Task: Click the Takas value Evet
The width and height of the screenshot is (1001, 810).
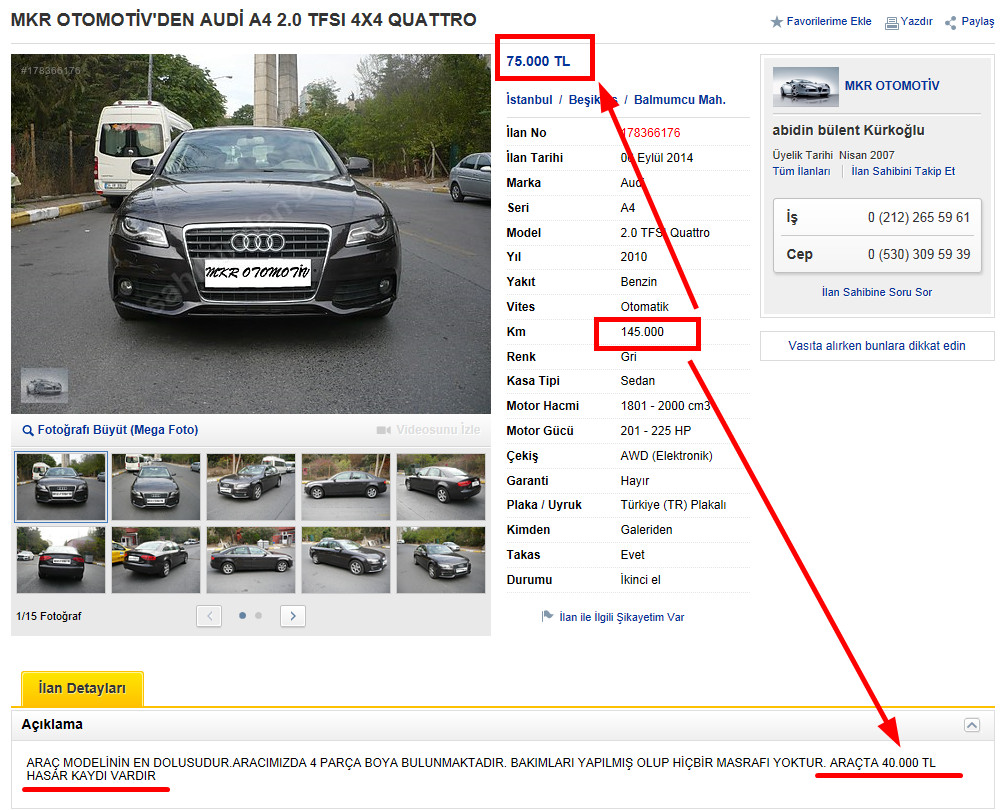Action: click(x=633, y=554)
